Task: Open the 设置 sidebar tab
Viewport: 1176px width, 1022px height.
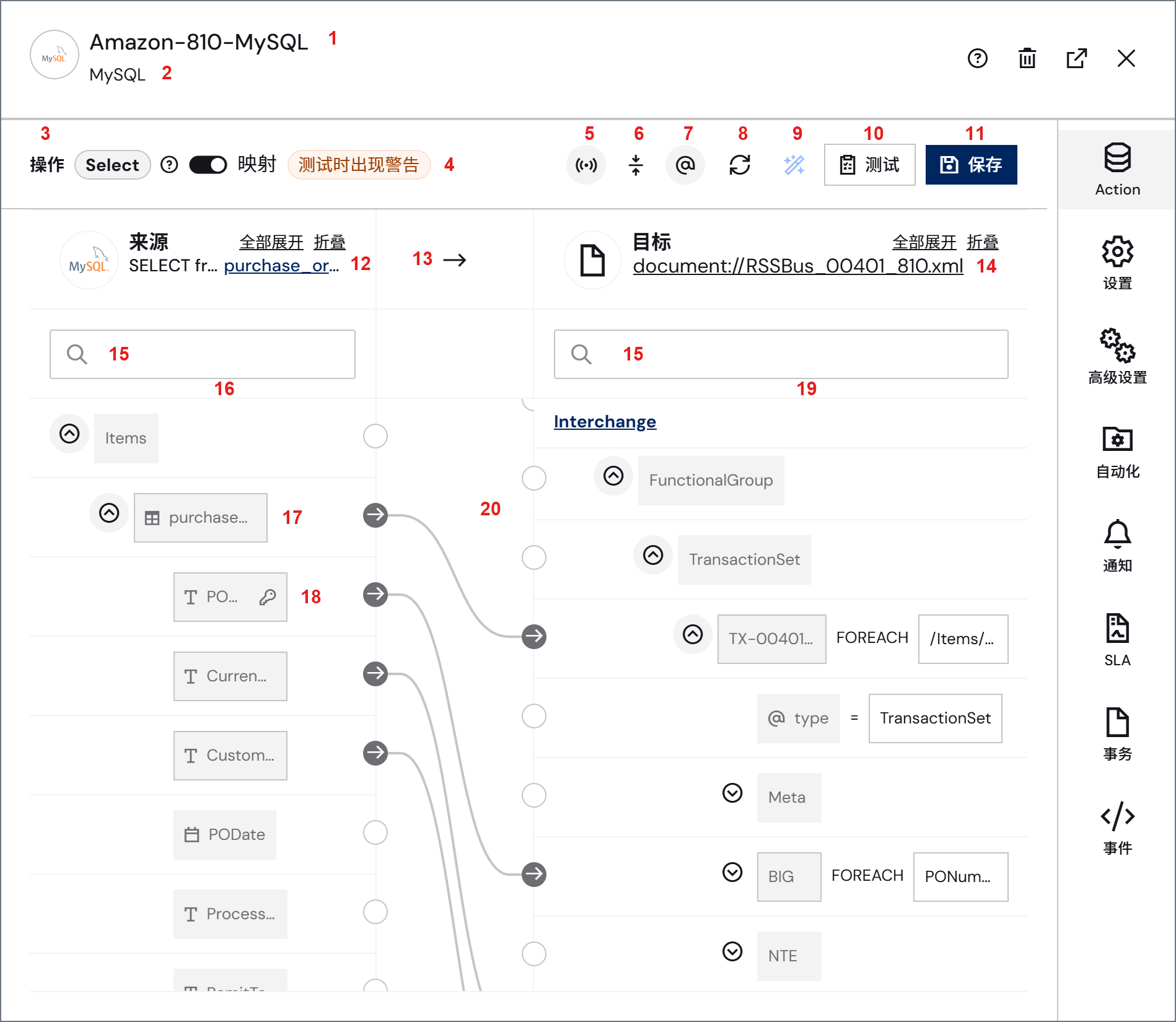Action: coord(1117,263)
